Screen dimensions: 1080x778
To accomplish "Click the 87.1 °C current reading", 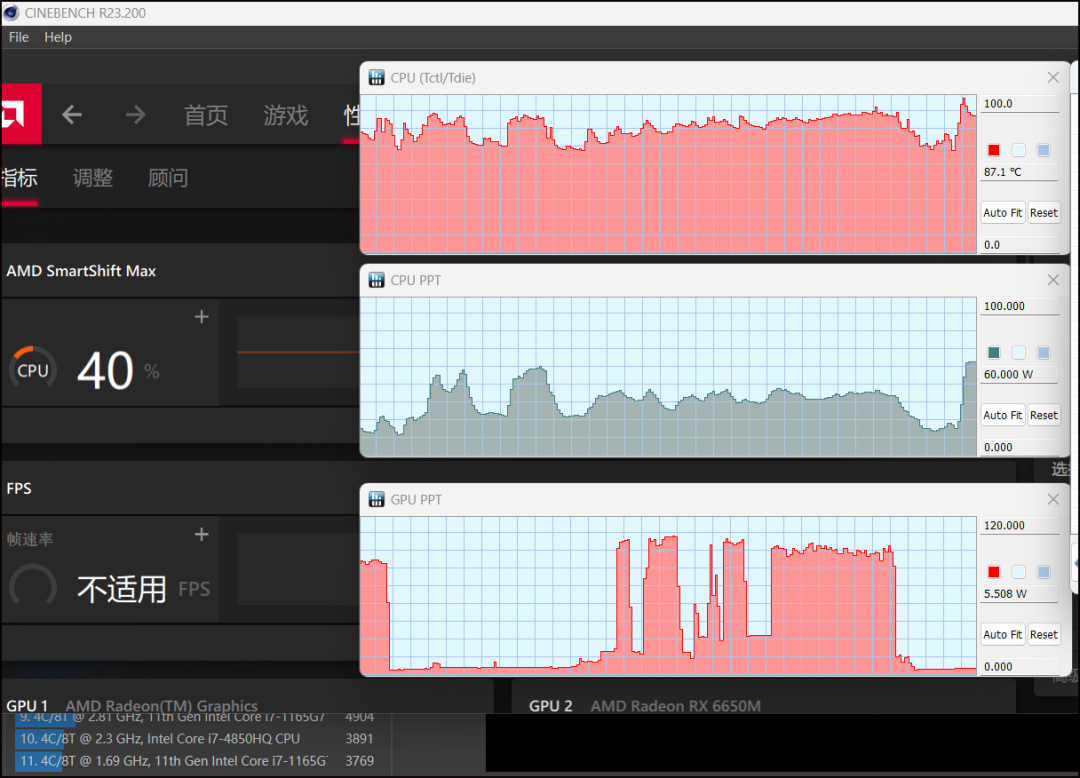I will (1019, 172).
